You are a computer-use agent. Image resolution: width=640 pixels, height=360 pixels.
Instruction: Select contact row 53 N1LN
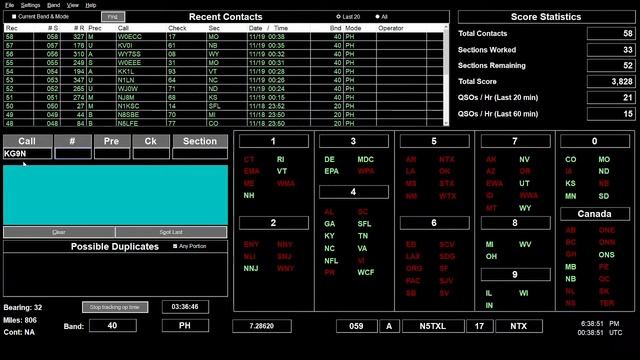point(223,80)
